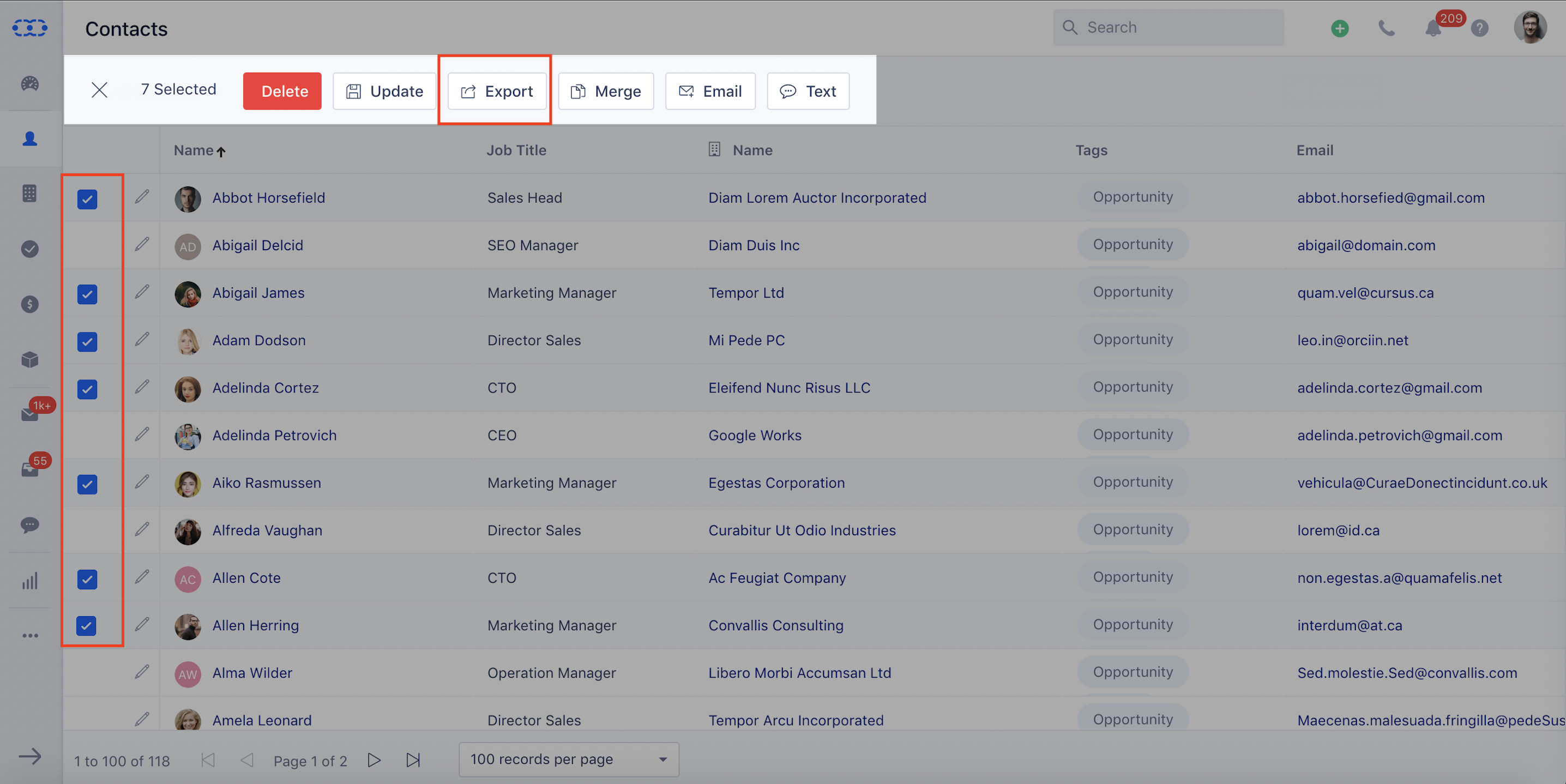Click the Delete button
Viewport: 1566px width, 784px height.
tap(282, 91)
